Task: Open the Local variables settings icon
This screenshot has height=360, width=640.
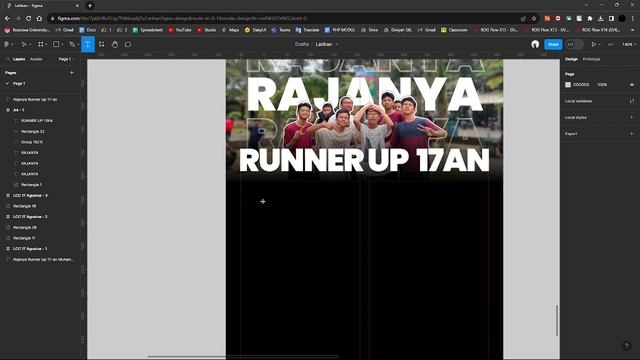Action: [x=632, y=101]
